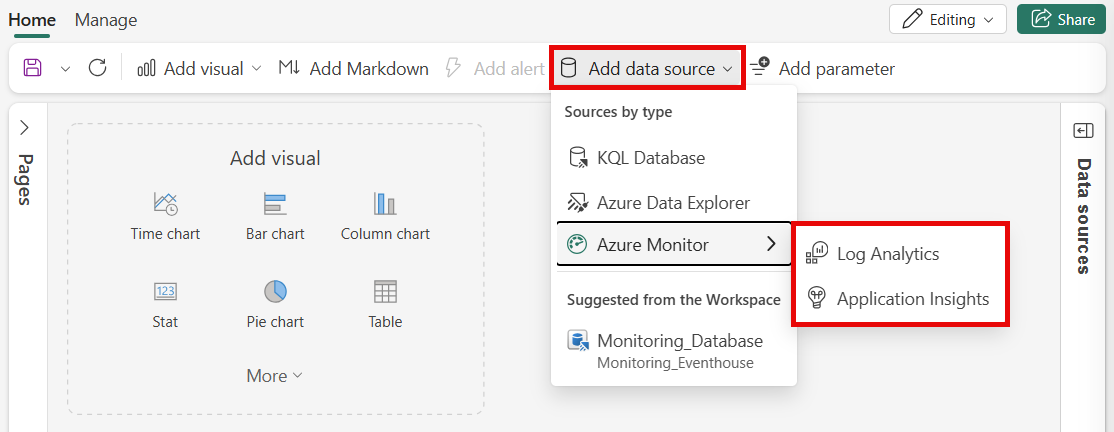Select the Bar chart visual icon

[x=275, y=205]
